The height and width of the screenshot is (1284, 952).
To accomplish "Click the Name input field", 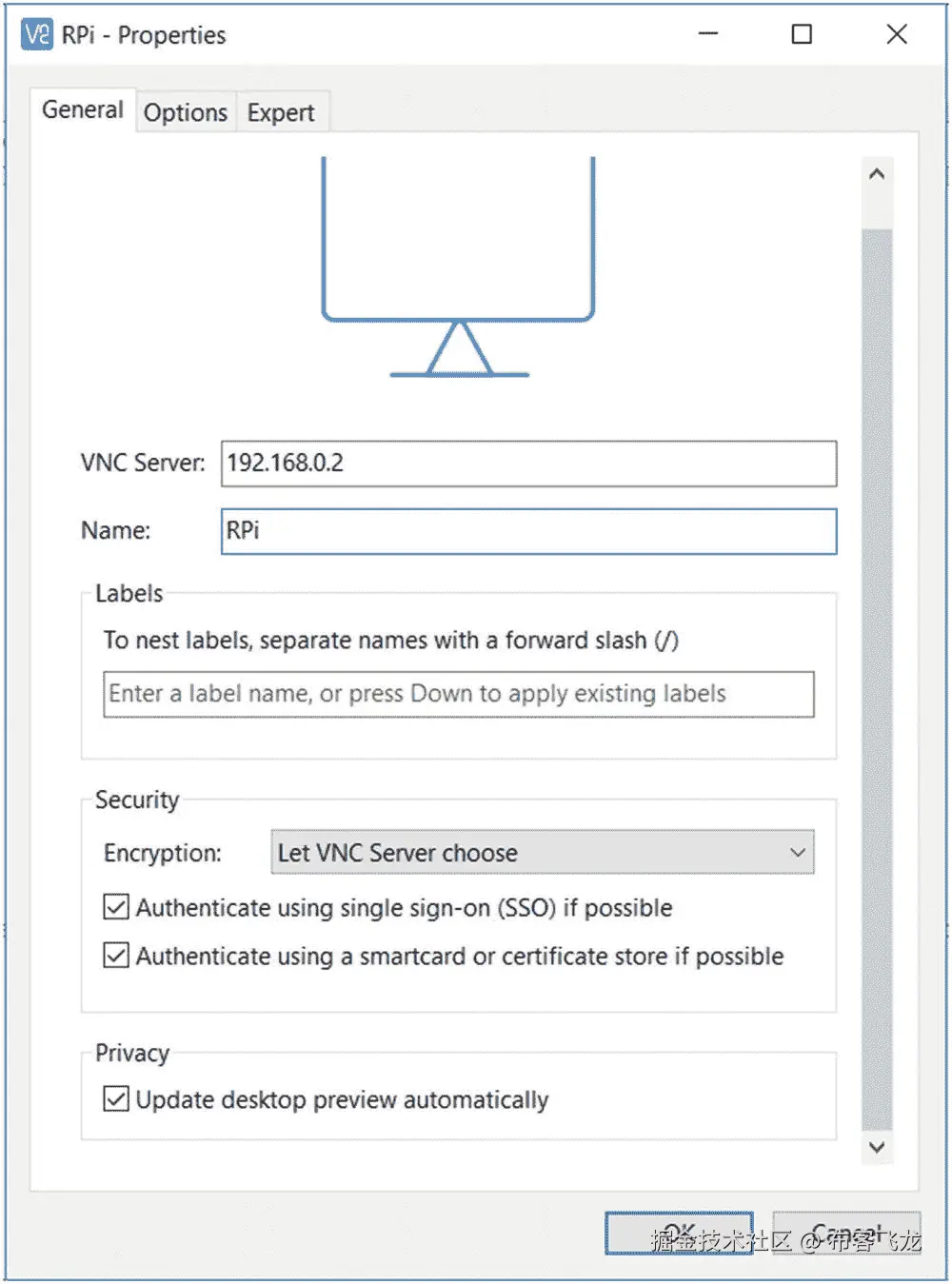I will click(x=529, y=531).
